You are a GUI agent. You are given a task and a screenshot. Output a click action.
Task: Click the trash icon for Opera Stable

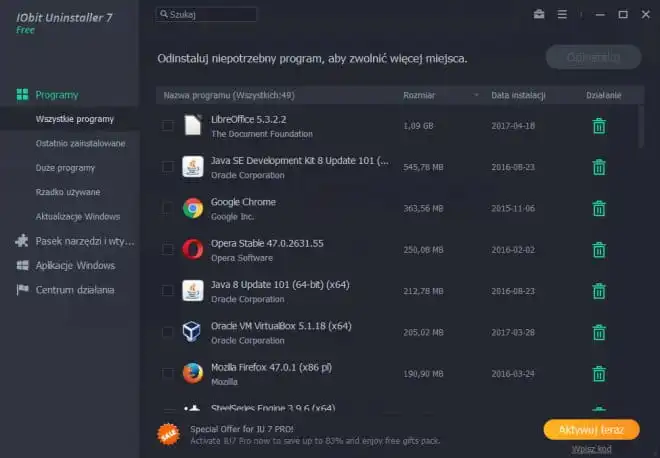coord(599,250)
